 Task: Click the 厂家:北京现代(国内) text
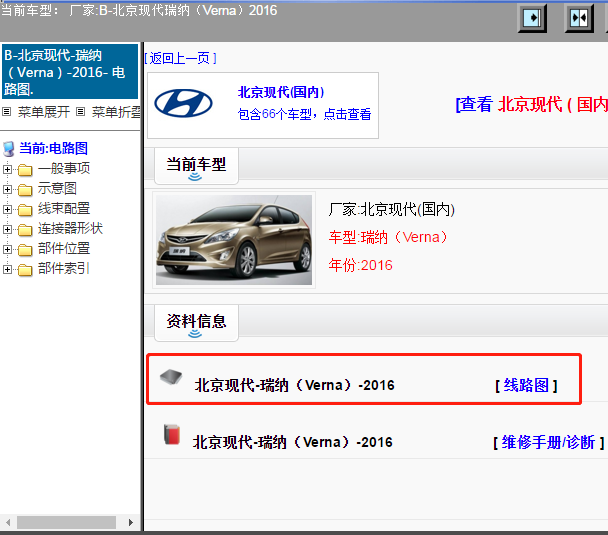click(x=392, y=210)
